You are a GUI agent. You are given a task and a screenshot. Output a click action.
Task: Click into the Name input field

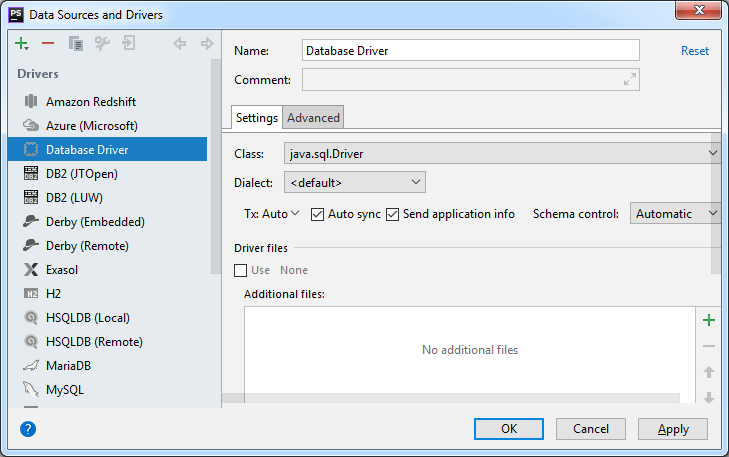pos(470,51)
